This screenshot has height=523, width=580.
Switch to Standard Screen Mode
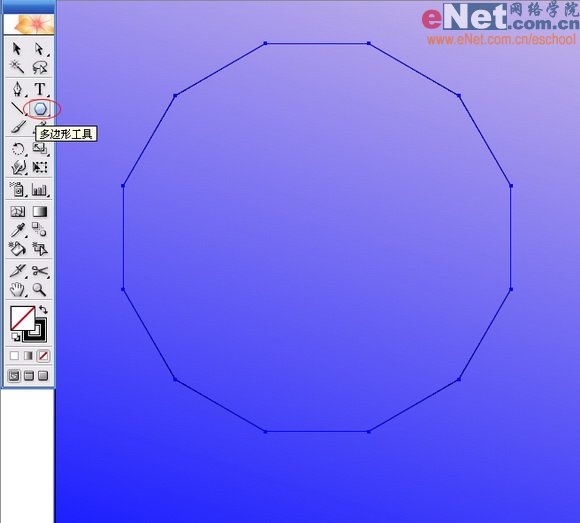[14, 376]
